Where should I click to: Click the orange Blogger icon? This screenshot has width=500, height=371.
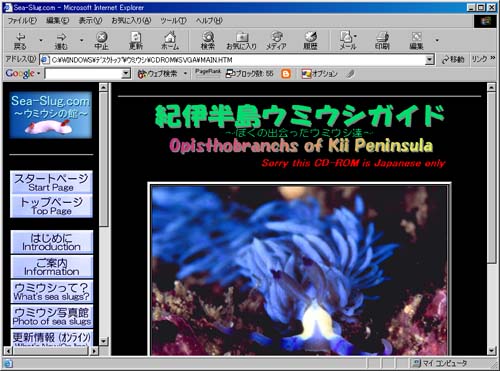[x=286, y=74]
